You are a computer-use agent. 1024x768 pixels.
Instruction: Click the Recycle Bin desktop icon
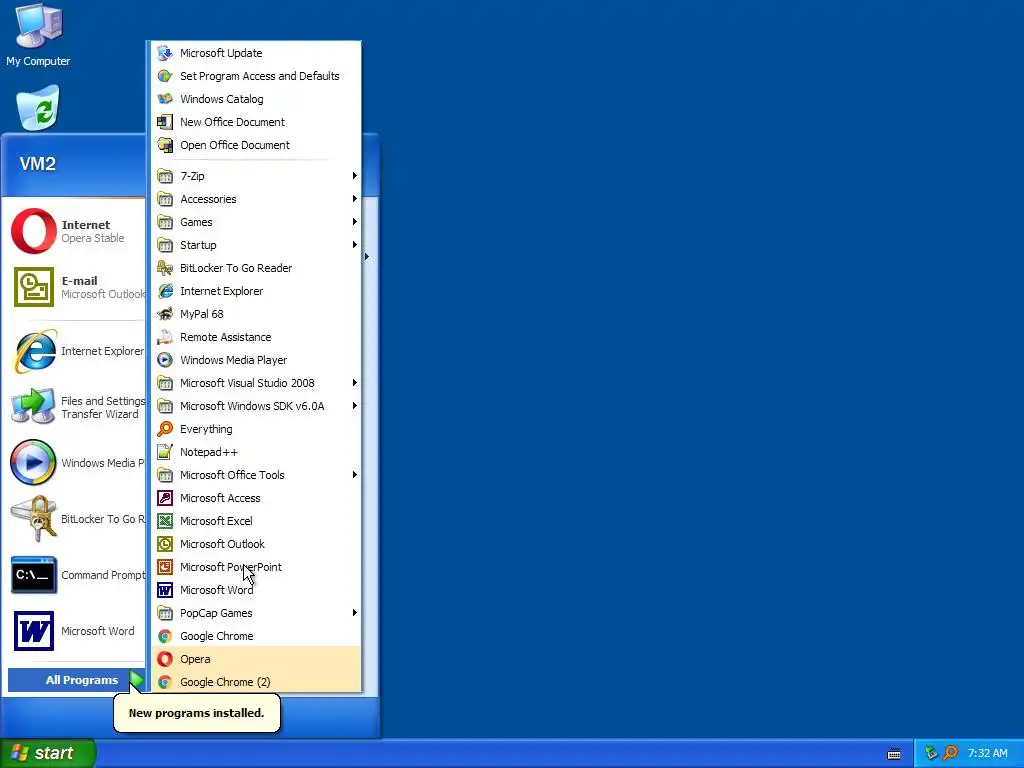38,108
